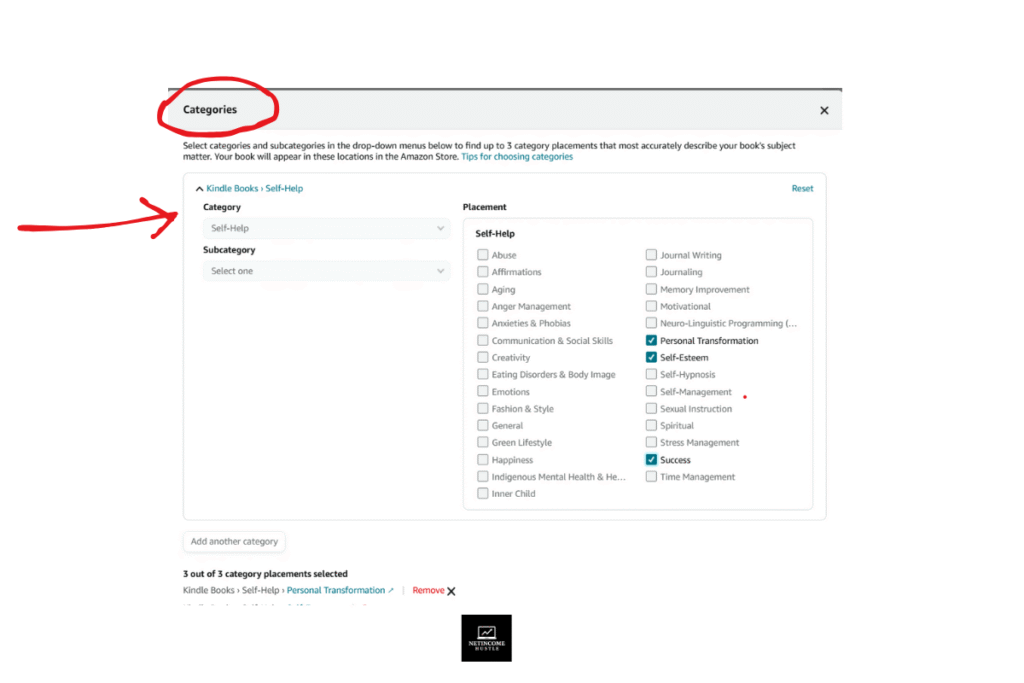This screenshot has height=683, width=1024.
Task: Open Tips for choosing categories link
Action: (517, 157)
